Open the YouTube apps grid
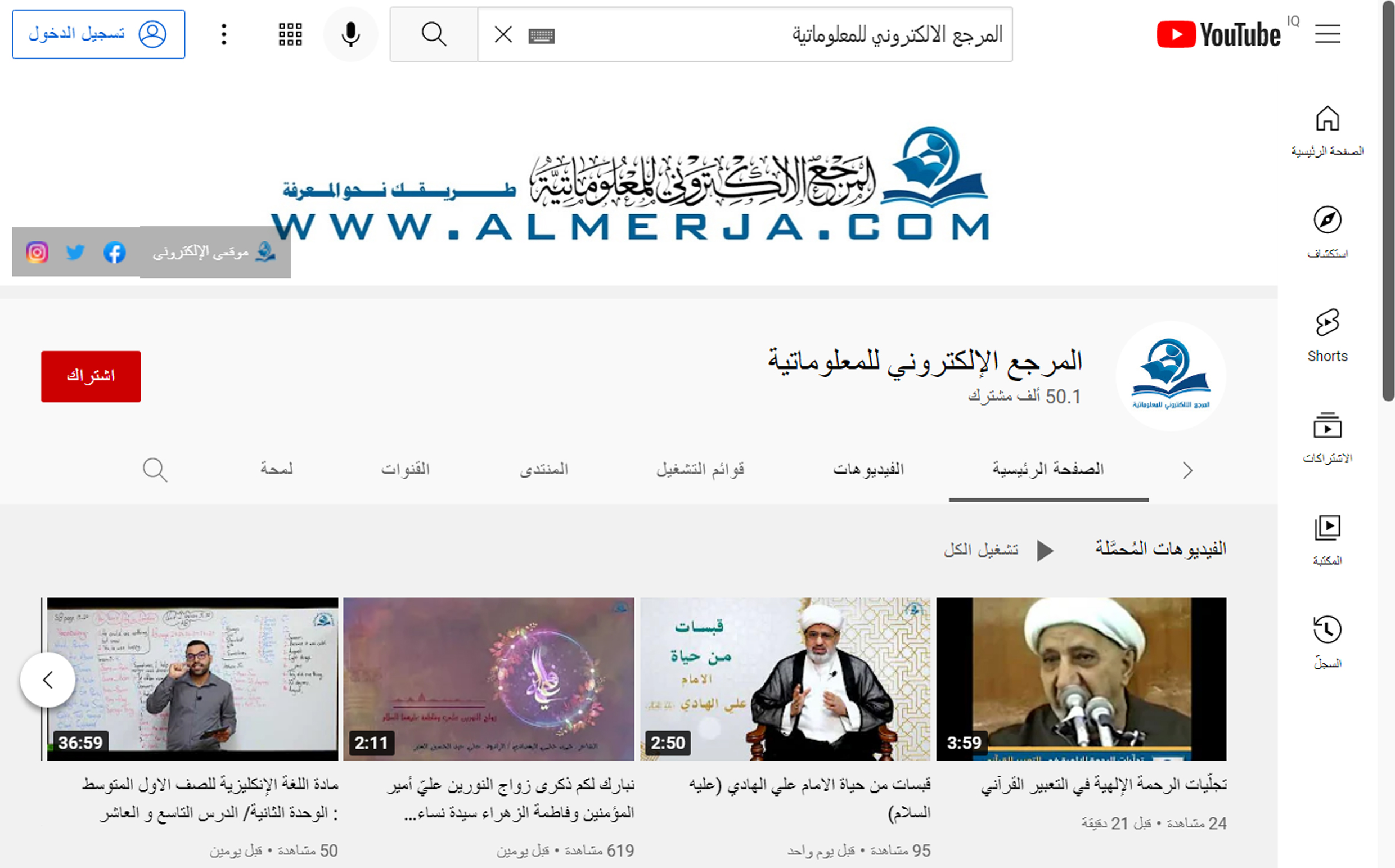The height and width of the screenshot is (868, 1395). click(290, 34)
